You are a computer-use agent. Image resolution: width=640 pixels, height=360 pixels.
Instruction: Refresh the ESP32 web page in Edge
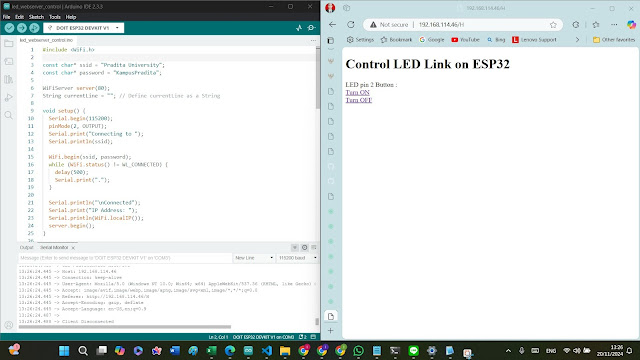coord(351,24)
